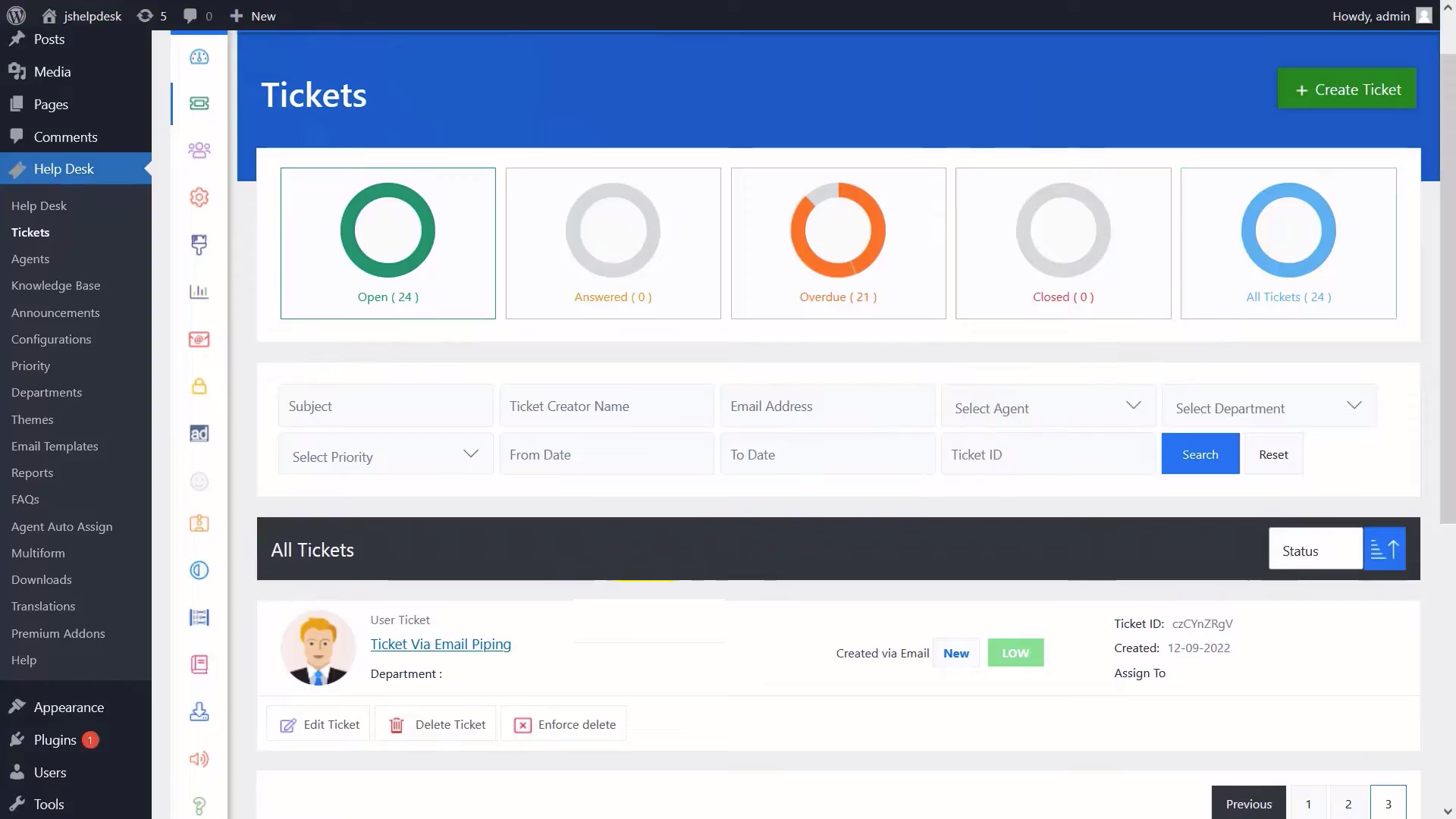Open the paintbrush themes icon
This screenshot has height=819, width=1456.
[199, 244]
